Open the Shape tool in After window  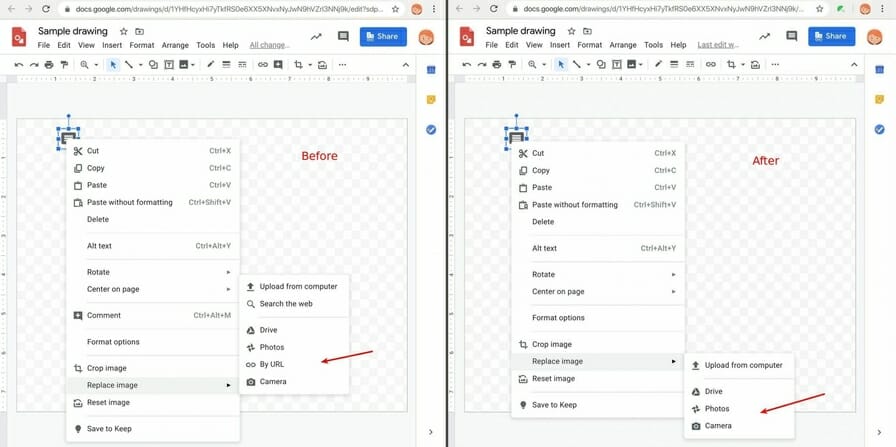click(x=601, y=65)
